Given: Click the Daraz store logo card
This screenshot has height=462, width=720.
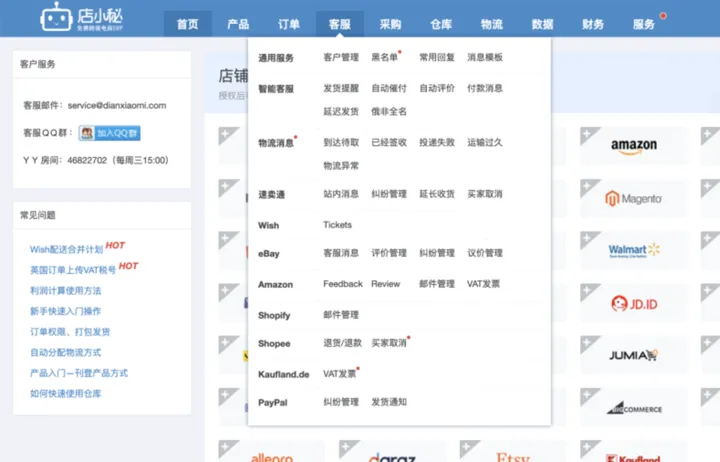Looking at the screenshot, I should [x=392, y=452].
